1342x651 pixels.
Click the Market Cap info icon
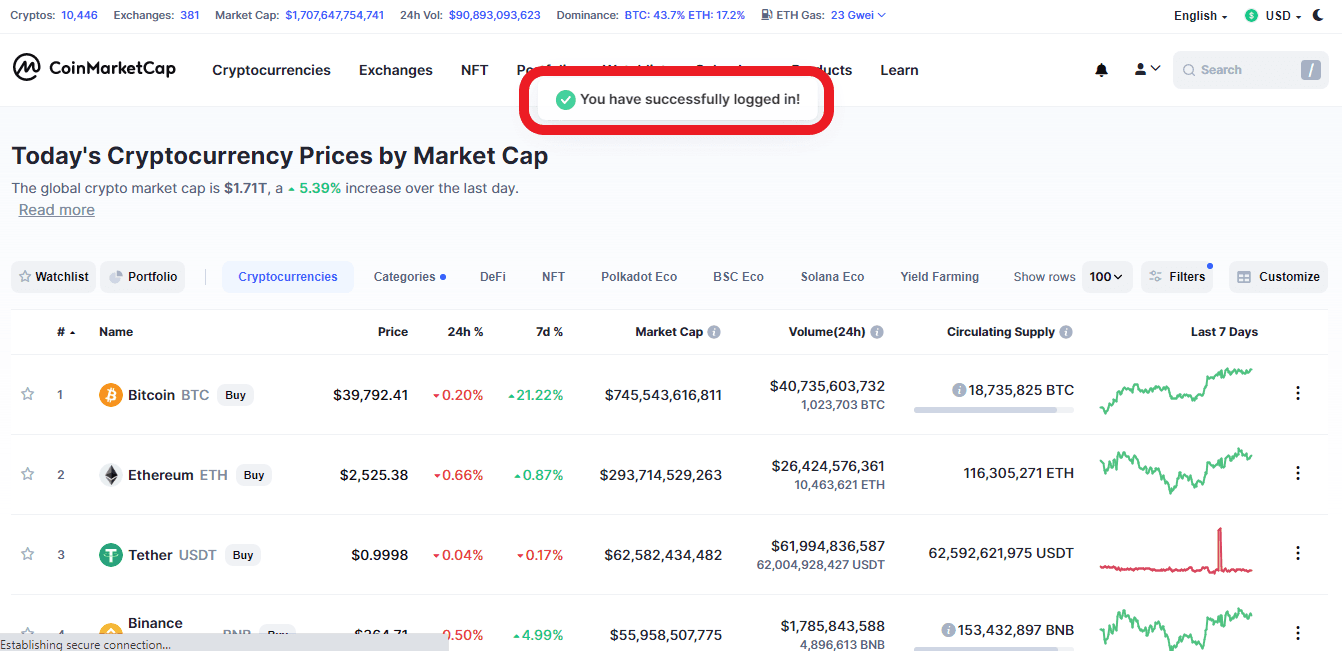[714, 332]
